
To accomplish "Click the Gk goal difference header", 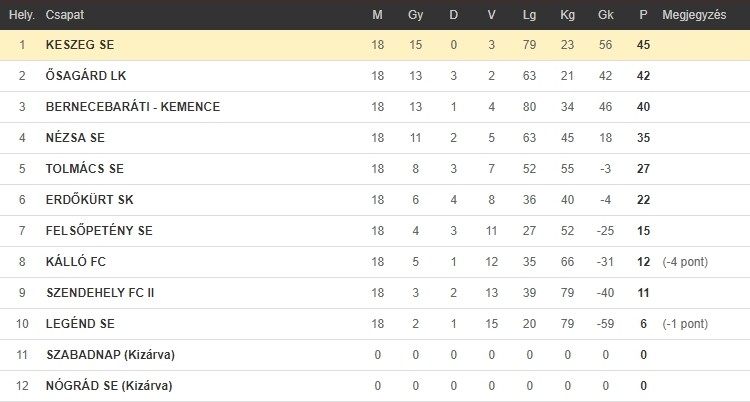I will tap(606, 15).
